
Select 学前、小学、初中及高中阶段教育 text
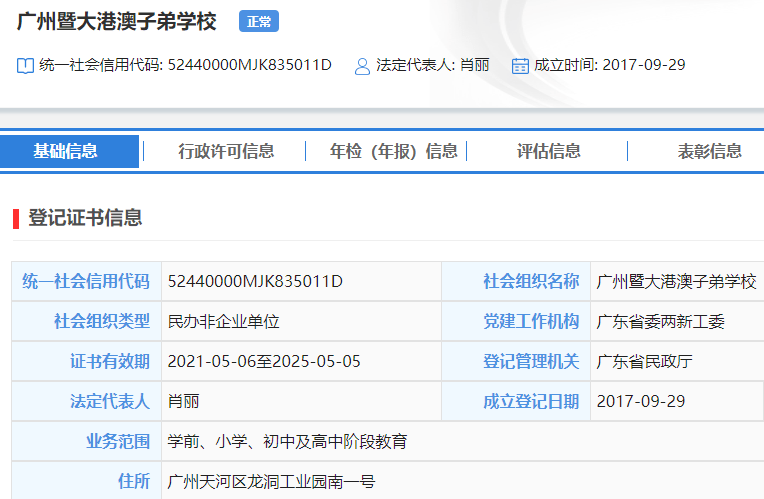[287, 441]
